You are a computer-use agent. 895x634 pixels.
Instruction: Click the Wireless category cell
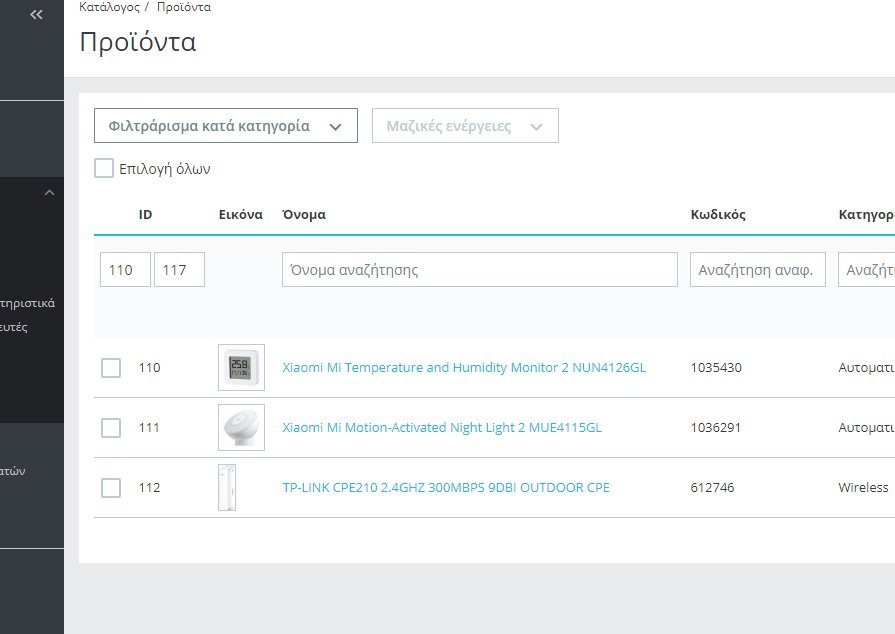click(863, 487)
